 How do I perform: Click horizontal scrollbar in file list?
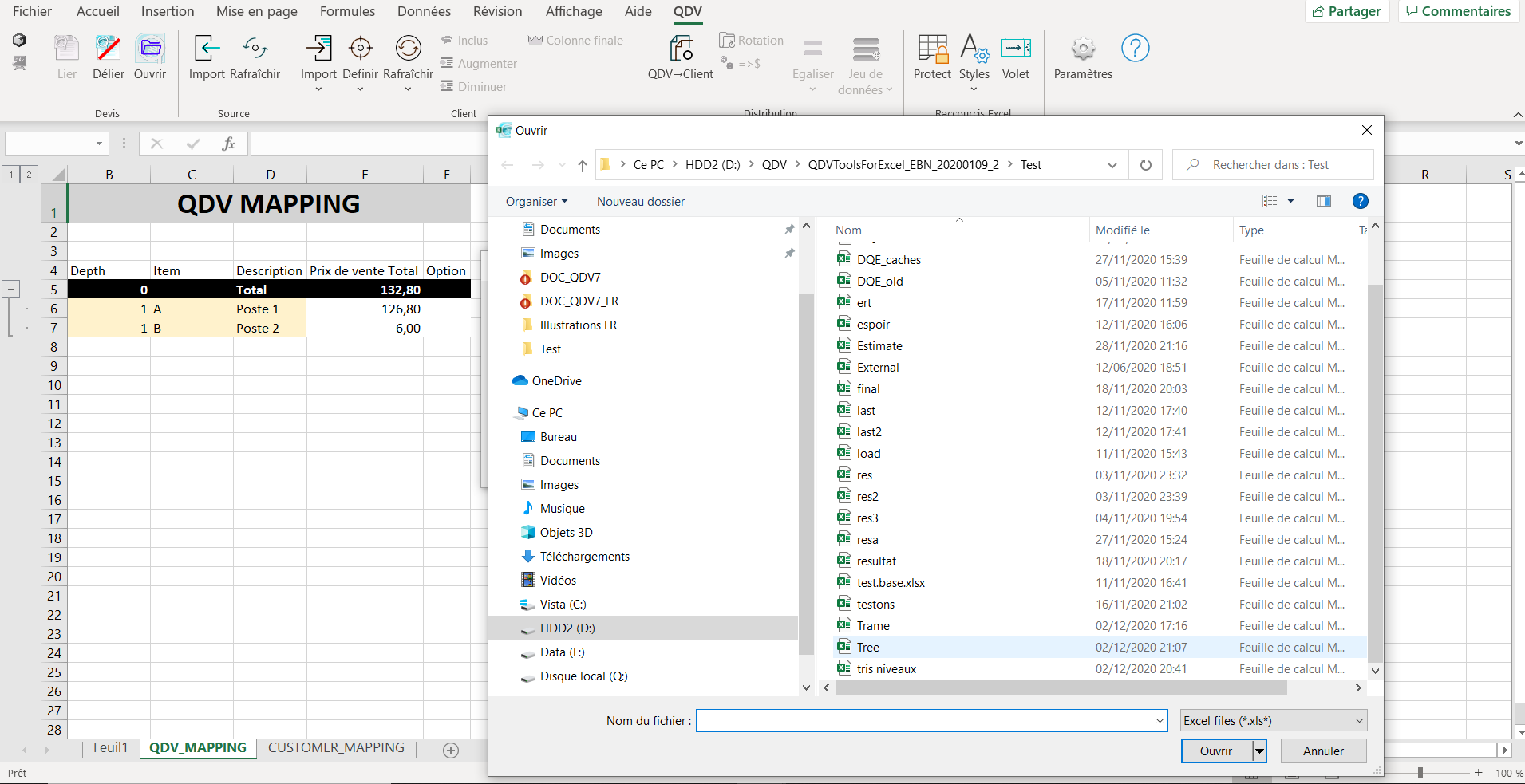pyautogui.click(x=1061, y=687)
